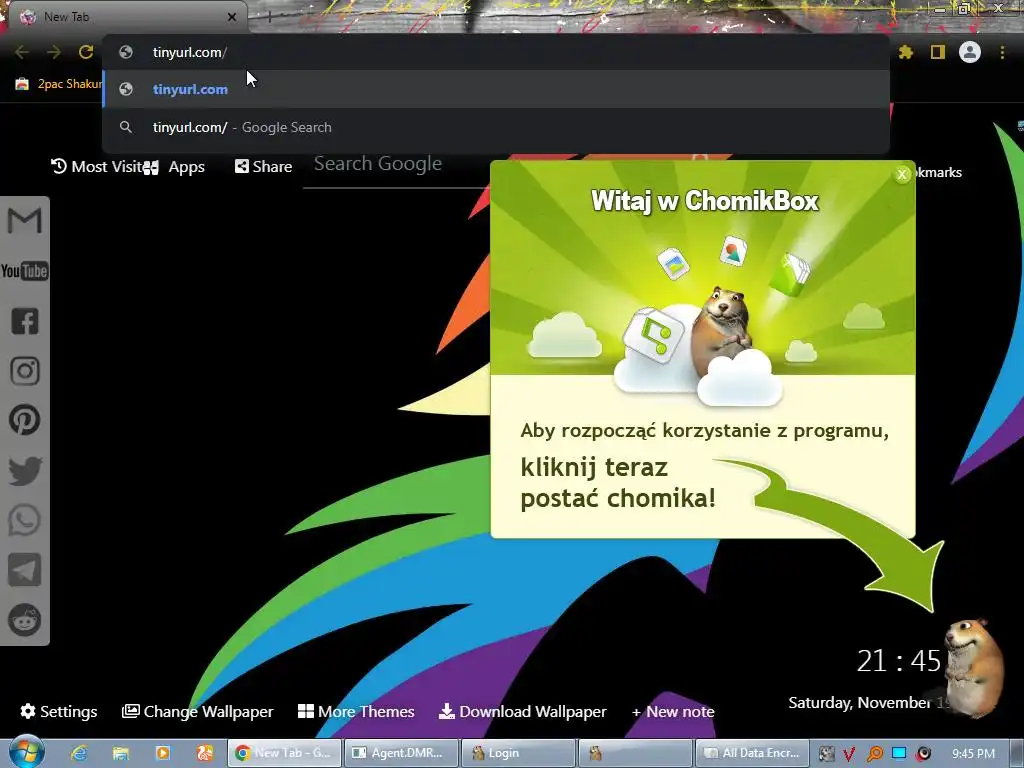Click the red V tray icon
The height and width of the screenshot is (768, 1024).
[849, 754]
